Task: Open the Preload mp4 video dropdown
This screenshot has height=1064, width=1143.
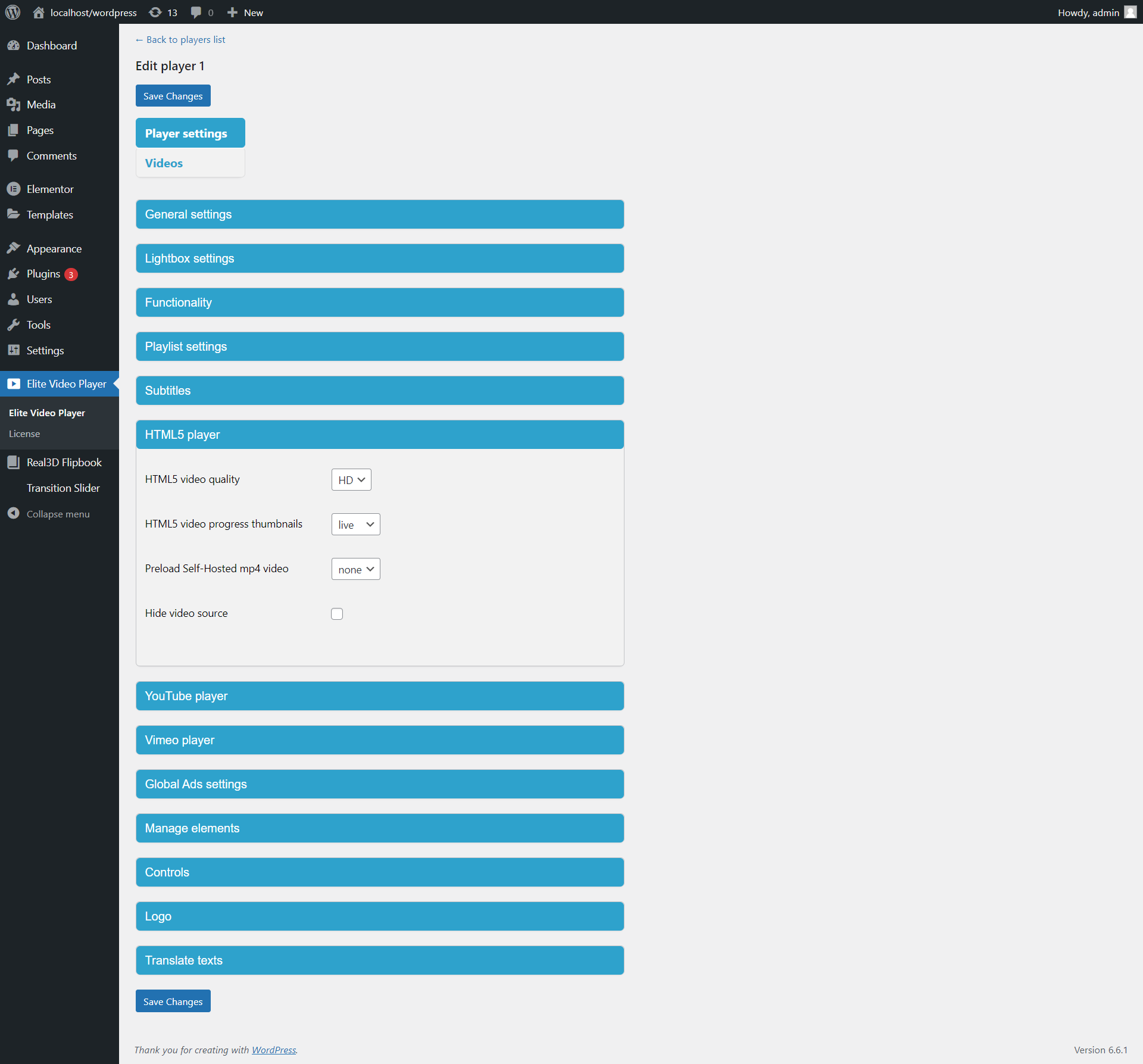Action: point(355,569)
